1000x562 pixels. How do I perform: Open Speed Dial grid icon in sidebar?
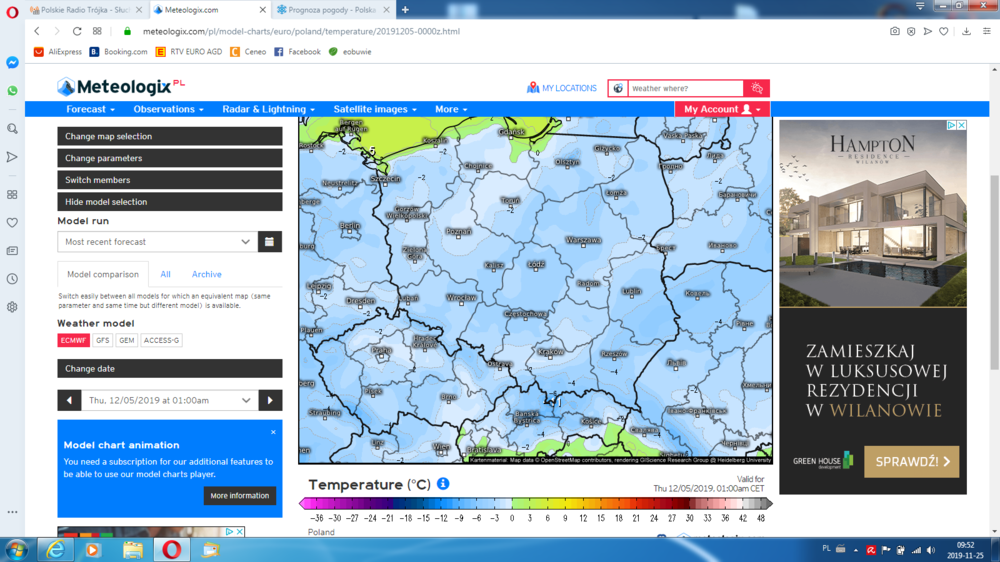click(x=12, y=195)
